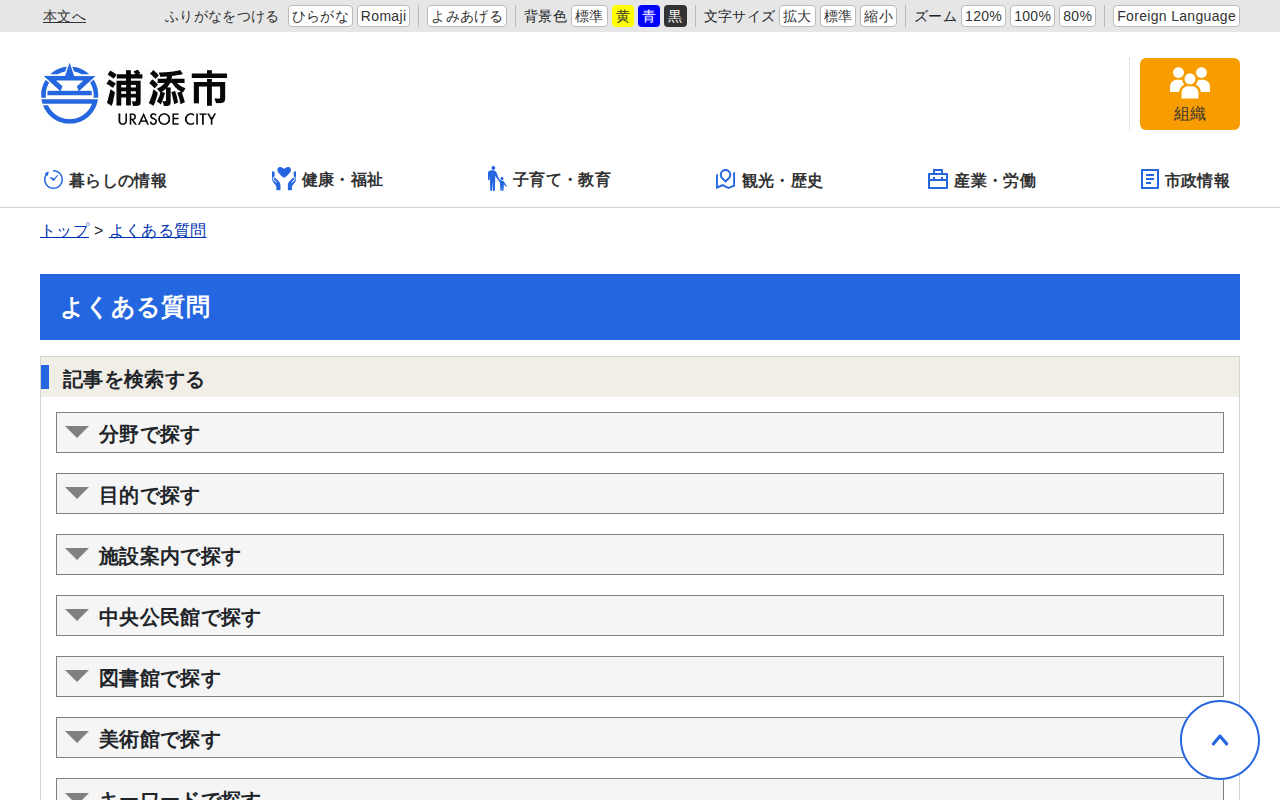Select the yellow 黄 background swatch
Screen dimensions: 1280x800
pyautogui.click(x=623, y=16)
